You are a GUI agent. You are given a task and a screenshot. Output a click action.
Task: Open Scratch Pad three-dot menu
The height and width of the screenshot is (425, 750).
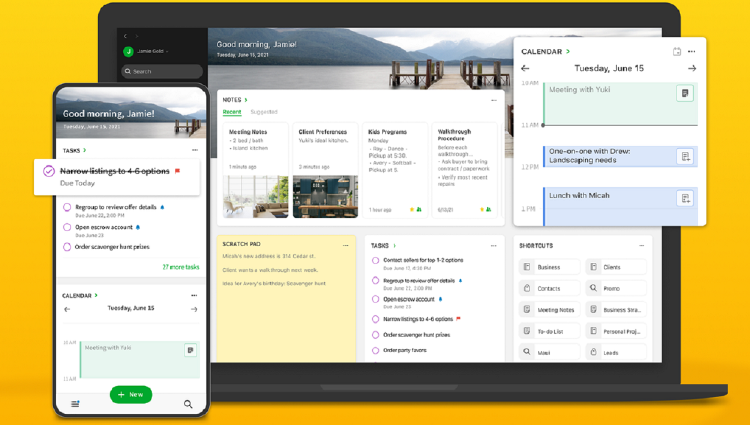[345, 245]
